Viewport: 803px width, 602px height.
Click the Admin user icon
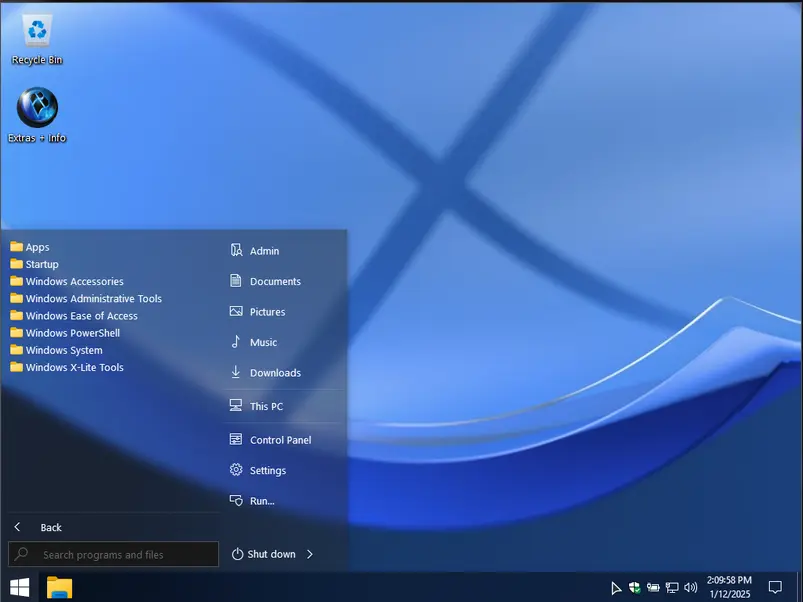click(236, 250)
